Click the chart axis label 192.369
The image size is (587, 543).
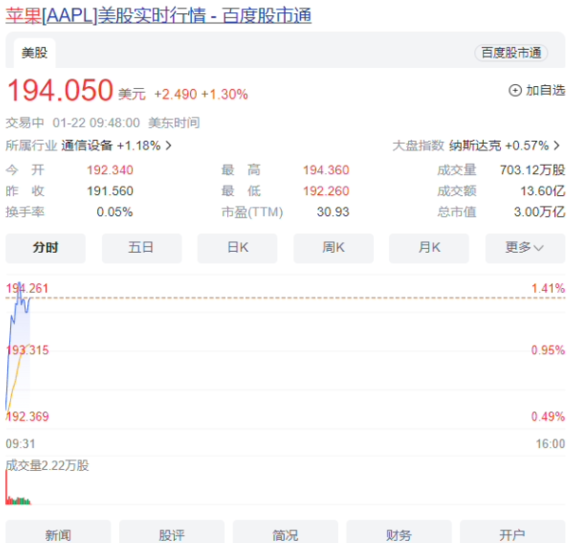point(27,416)
